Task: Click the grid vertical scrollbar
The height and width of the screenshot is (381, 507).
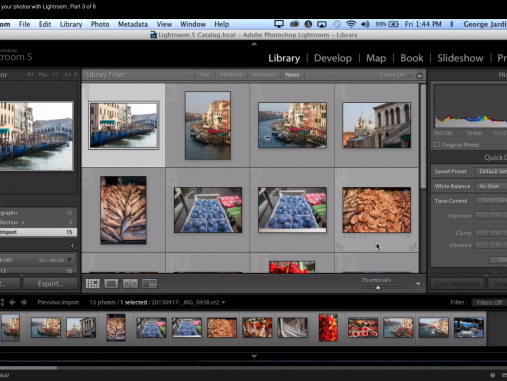Action: click(423, 137)
